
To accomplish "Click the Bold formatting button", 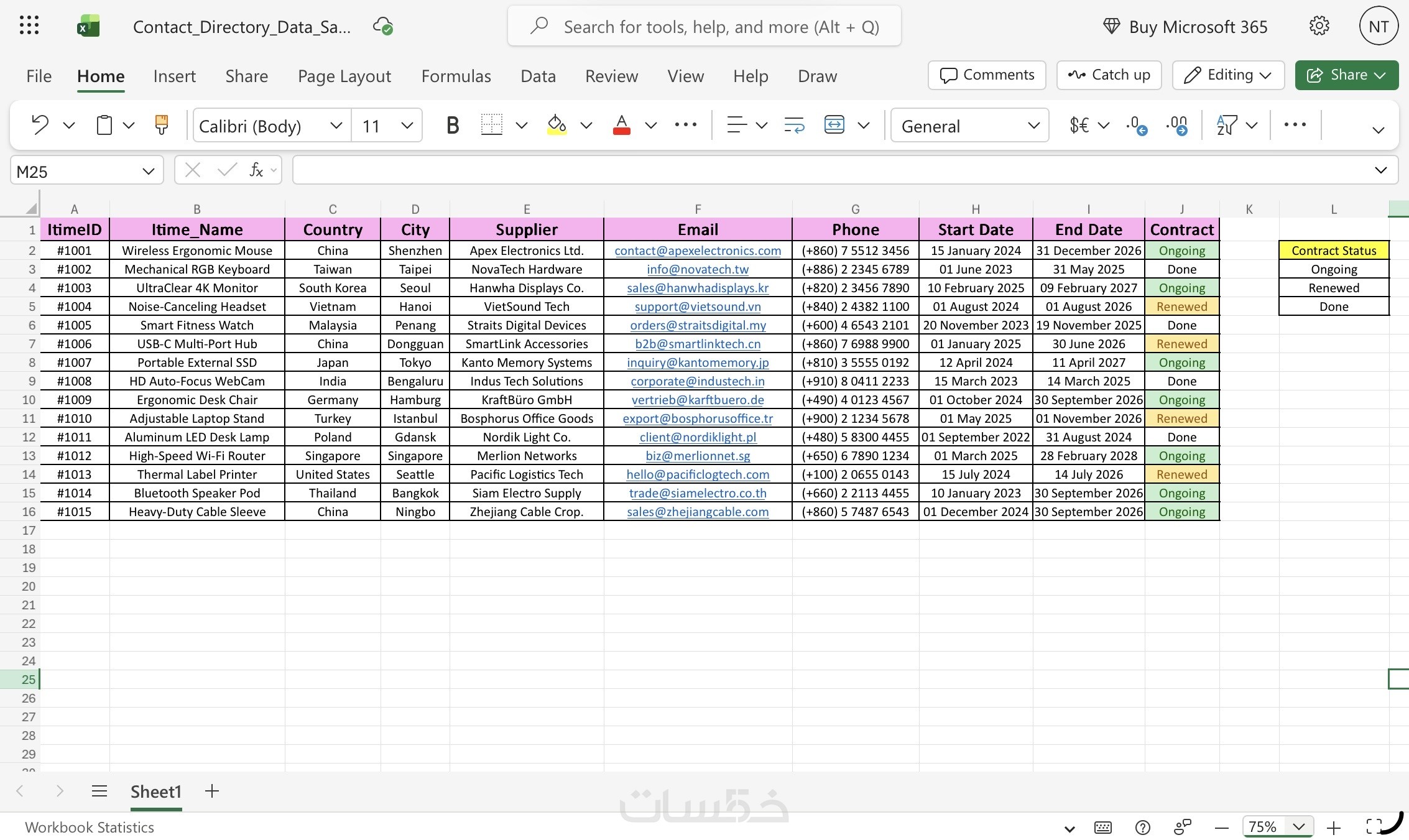I will 453,125.
